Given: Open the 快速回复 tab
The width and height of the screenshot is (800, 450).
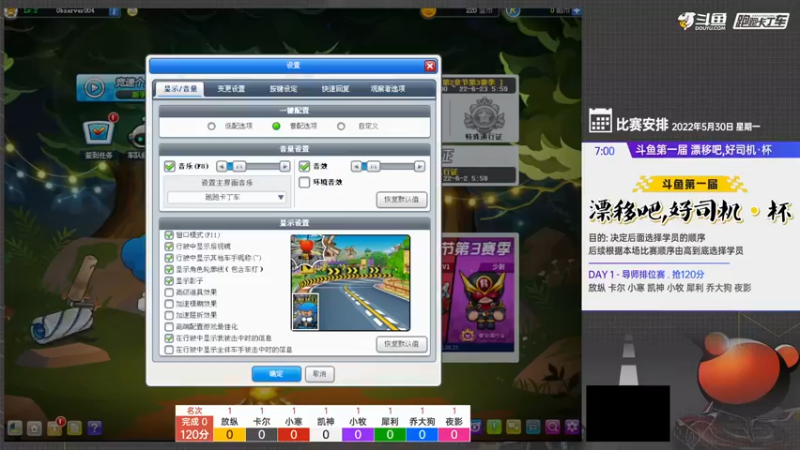Looking at the screenshot, I should coord(335,89).
